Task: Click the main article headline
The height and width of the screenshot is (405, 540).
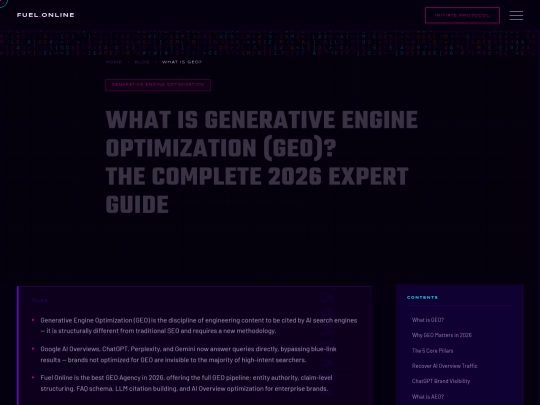Action: pyautogui.click(x=261, y=162)
